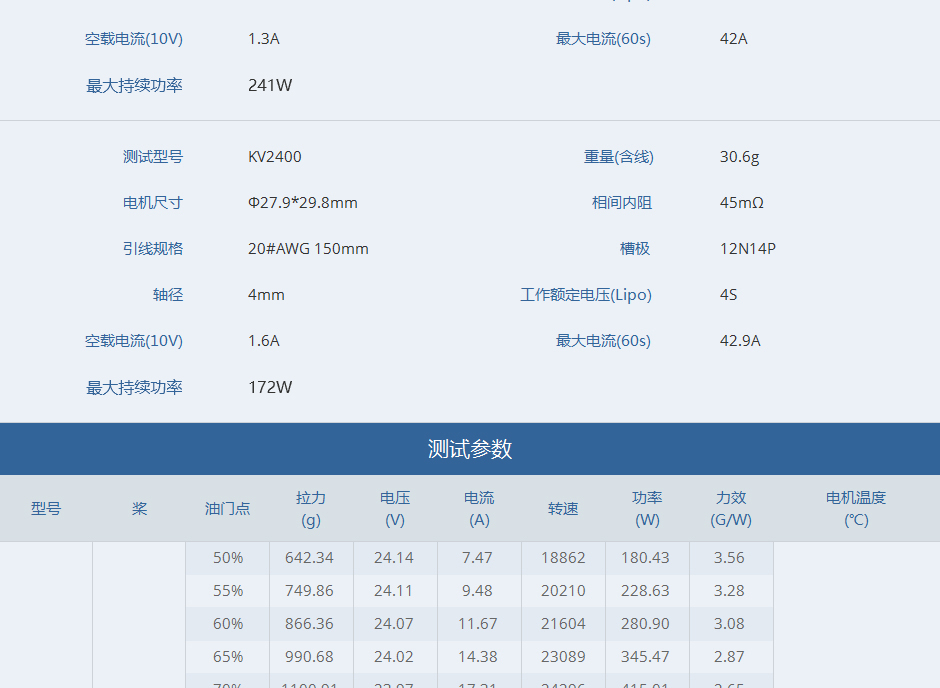Select the 20#AWG 150mm lead spec value
940x688 pixels.
coord(308,249)
